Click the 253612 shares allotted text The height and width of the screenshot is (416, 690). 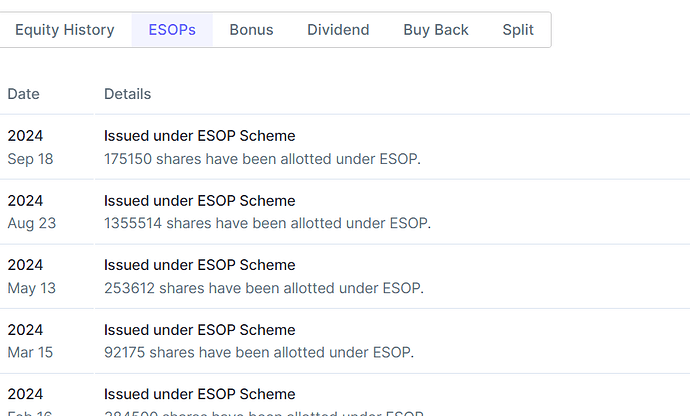pyautogui.click(x=263, y=288)
